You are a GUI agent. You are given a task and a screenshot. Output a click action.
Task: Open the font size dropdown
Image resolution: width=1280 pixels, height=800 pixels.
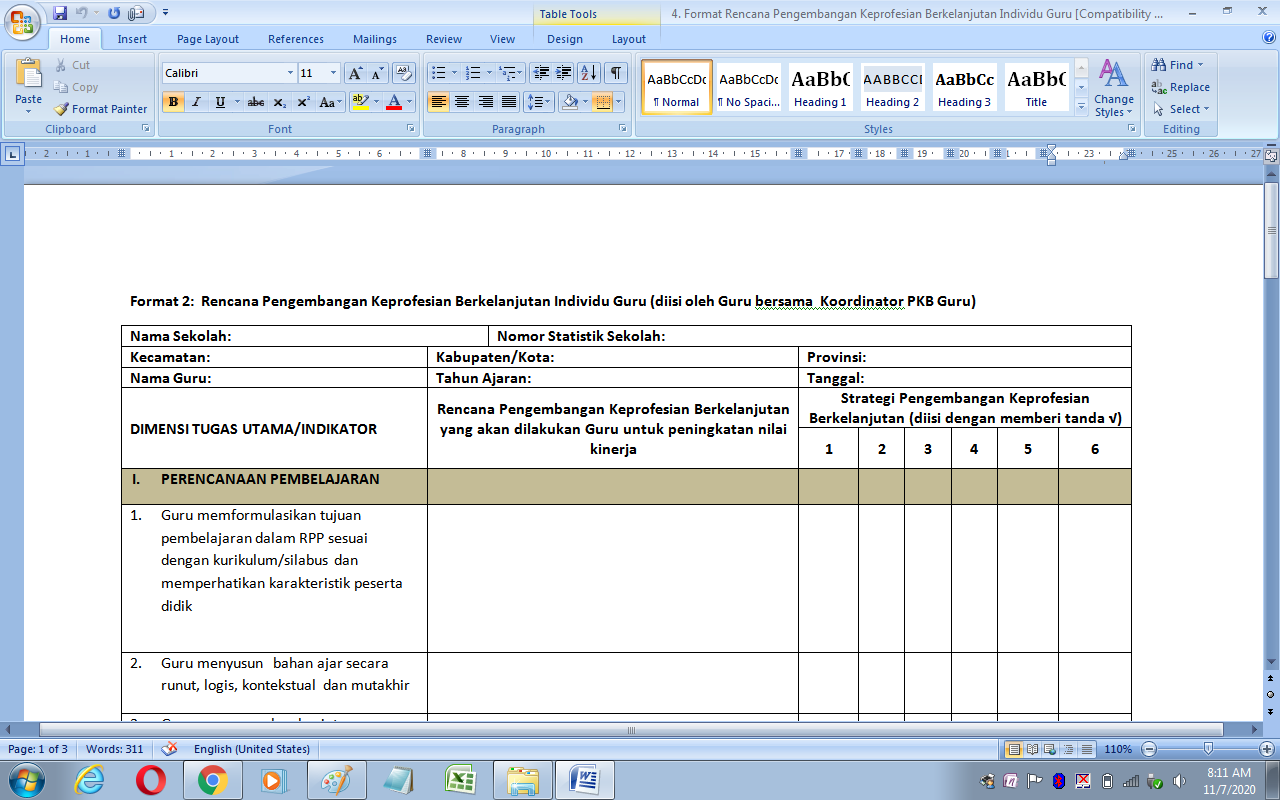333,73
